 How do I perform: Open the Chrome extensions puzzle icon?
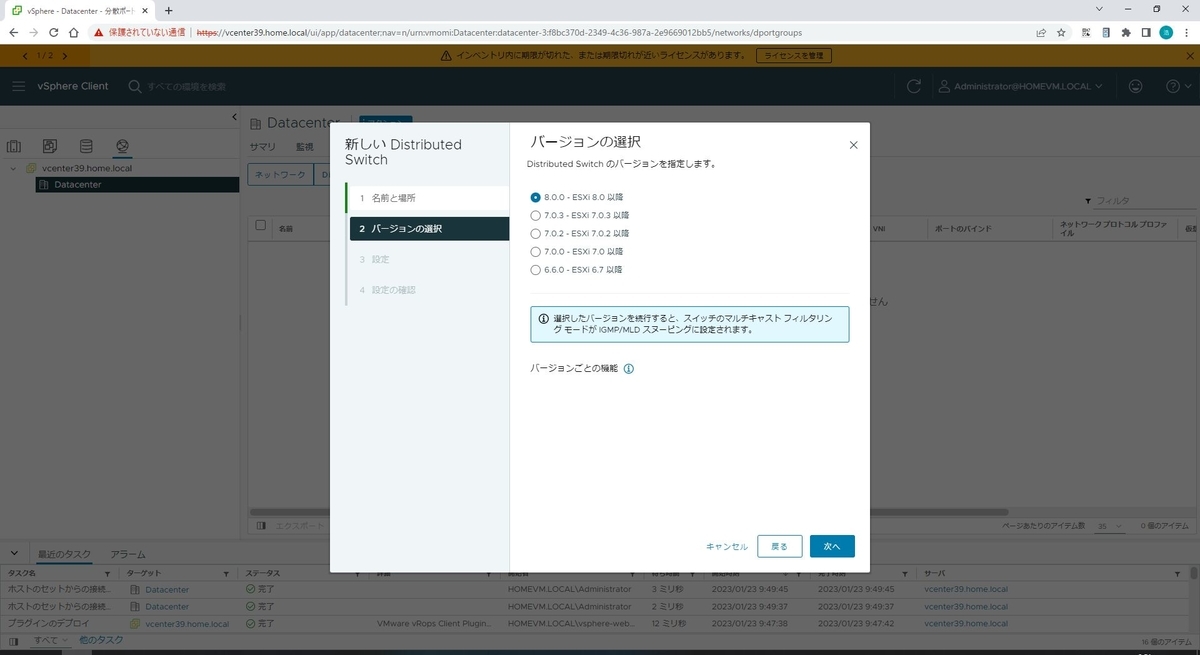[1125, 32]
